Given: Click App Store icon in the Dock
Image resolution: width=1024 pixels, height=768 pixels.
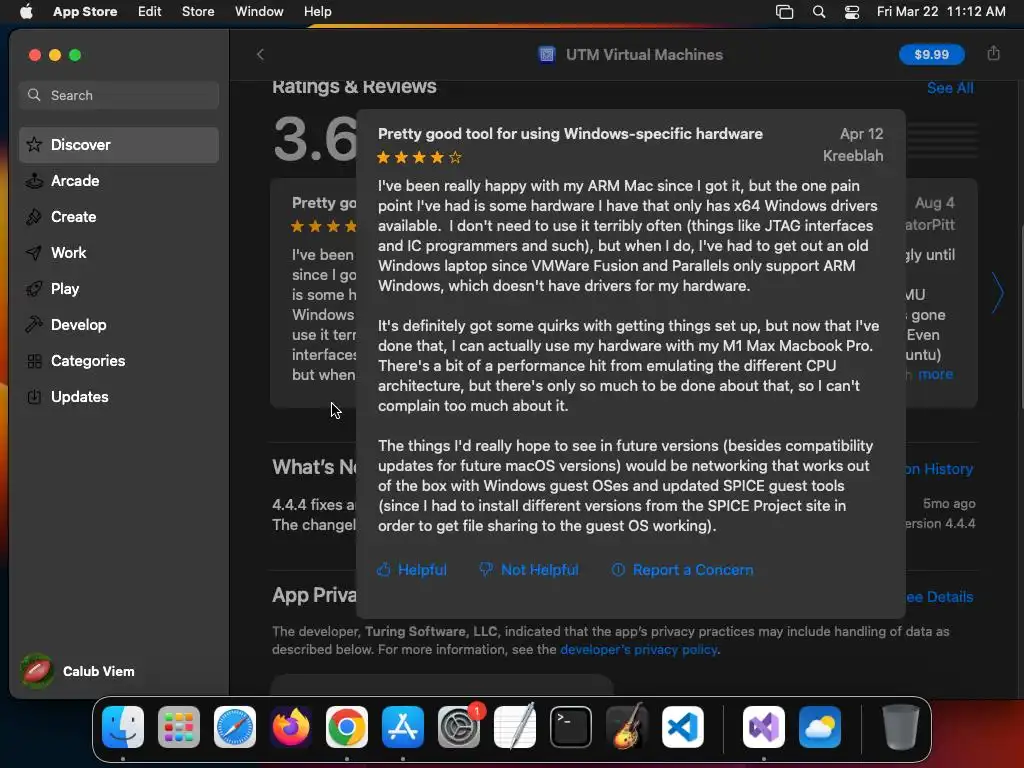Looking at the screenshot, I should click(403, 727).
